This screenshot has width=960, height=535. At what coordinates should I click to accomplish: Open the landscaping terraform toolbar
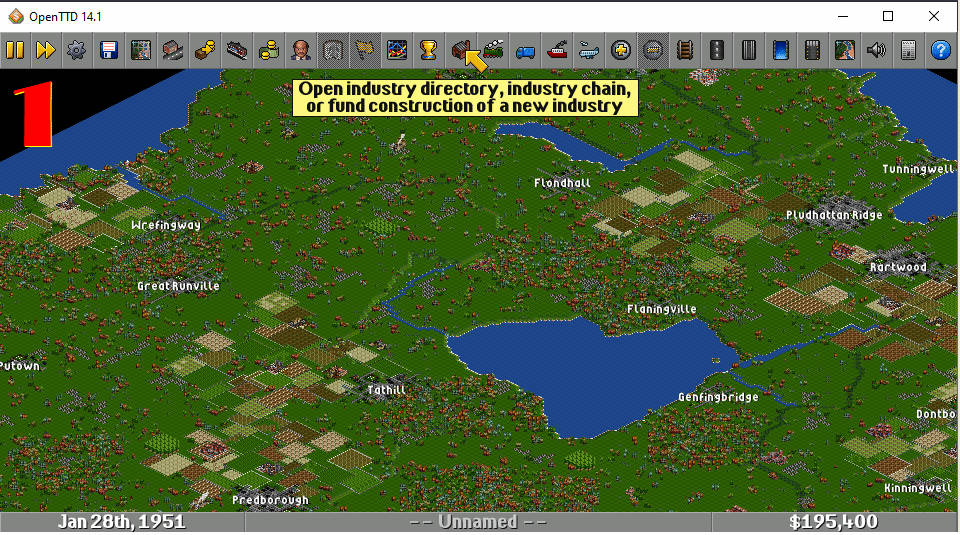pos(844,50)
